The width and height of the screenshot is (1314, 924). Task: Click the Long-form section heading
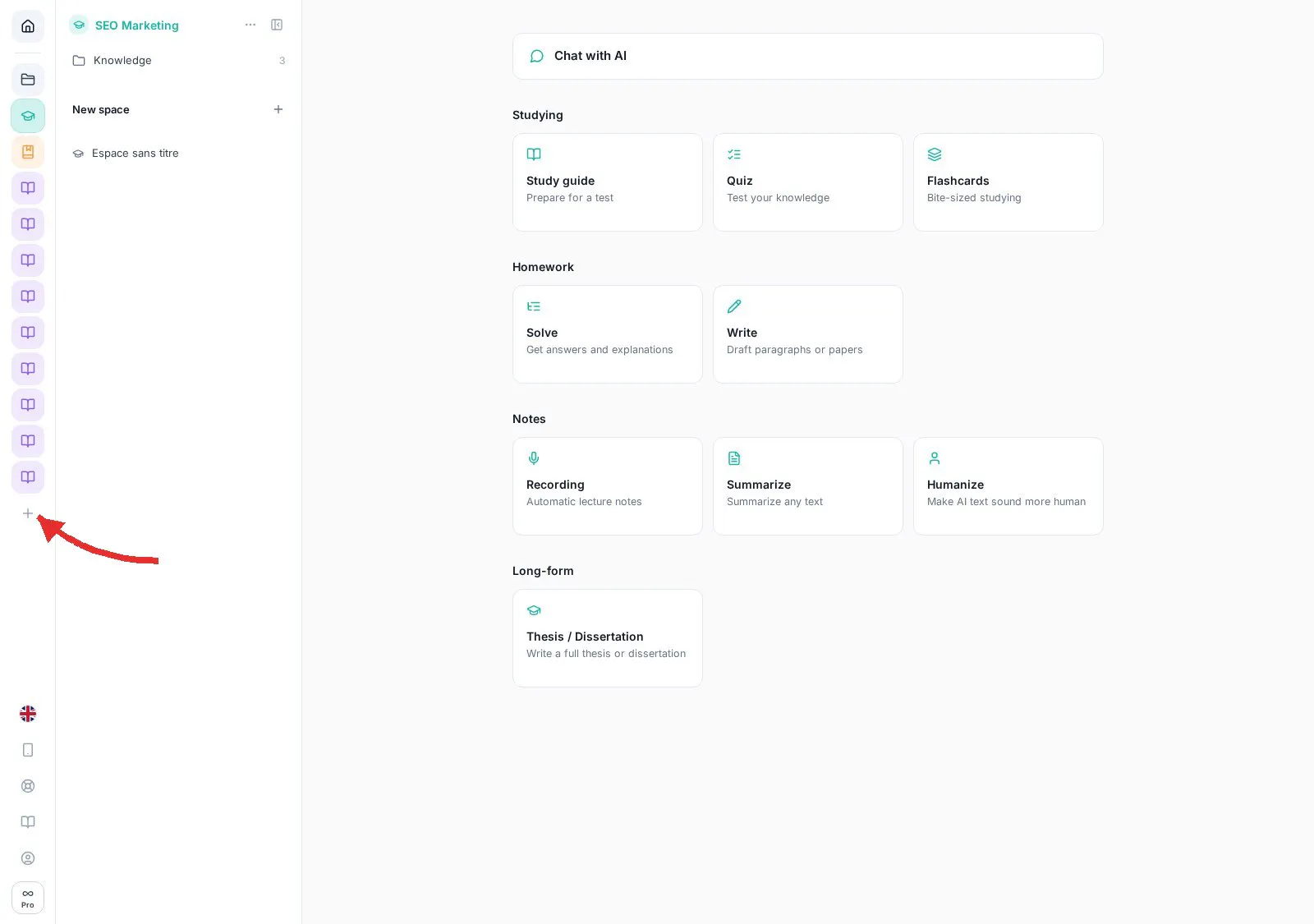pyautogui.click(x=543, y=571)
